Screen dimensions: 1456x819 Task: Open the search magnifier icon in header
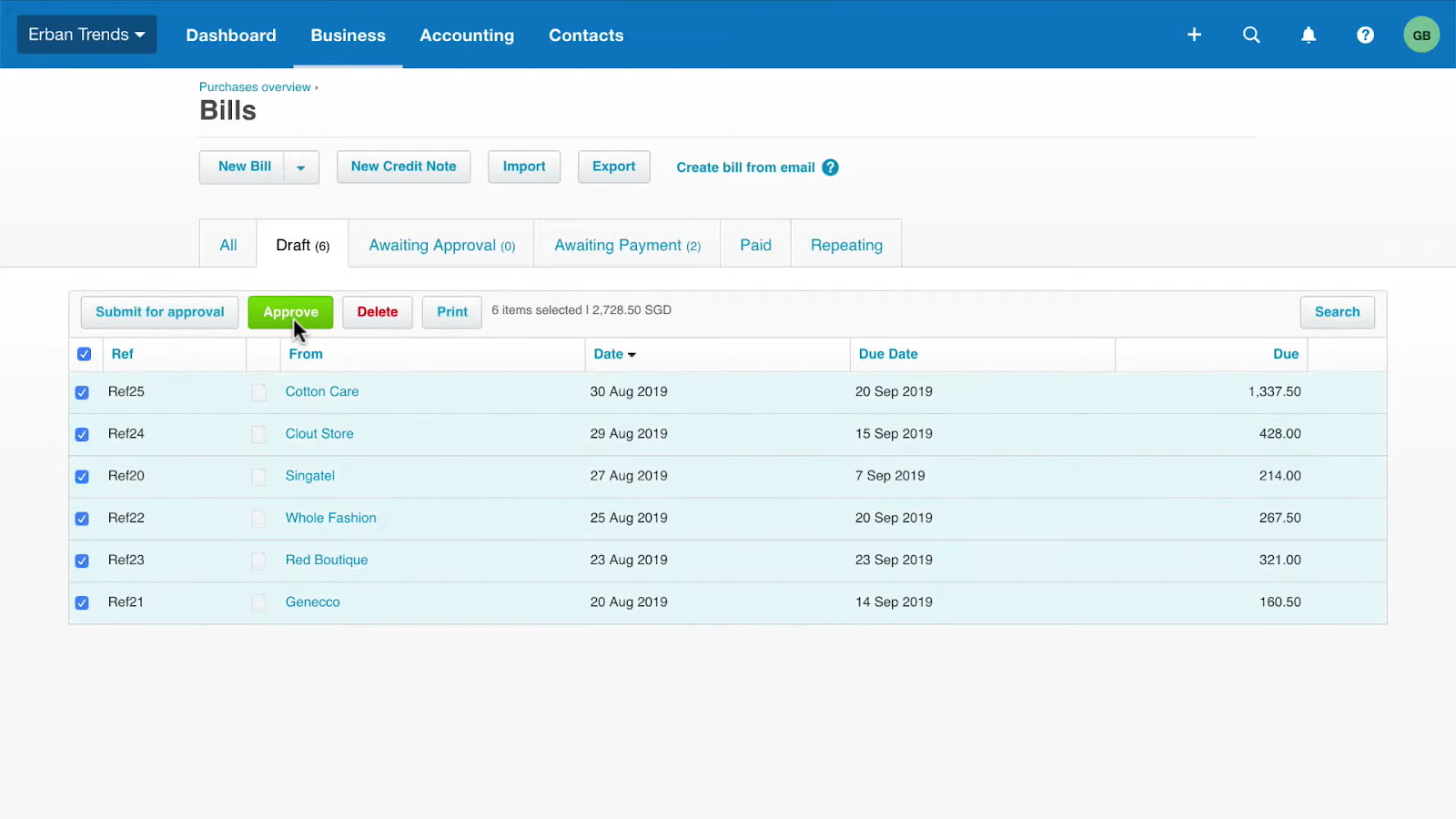coord(1251,35)
